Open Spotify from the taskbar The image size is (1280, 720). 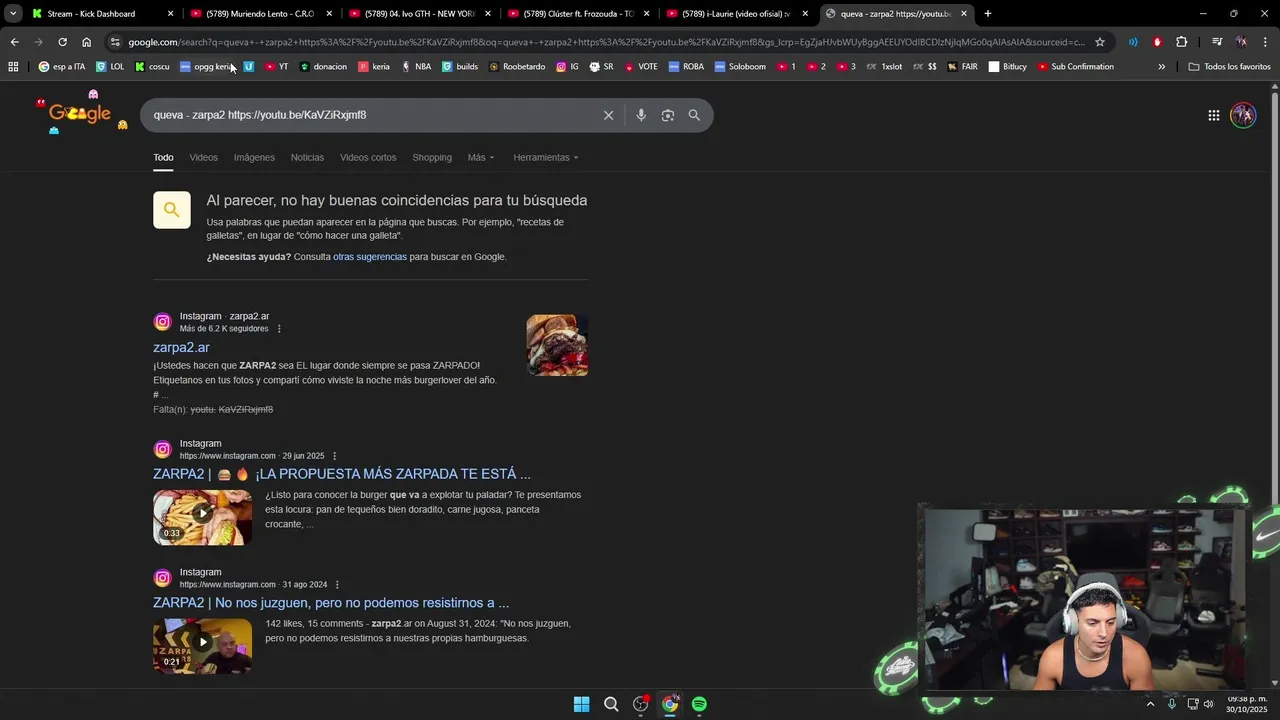click(699, 704)
